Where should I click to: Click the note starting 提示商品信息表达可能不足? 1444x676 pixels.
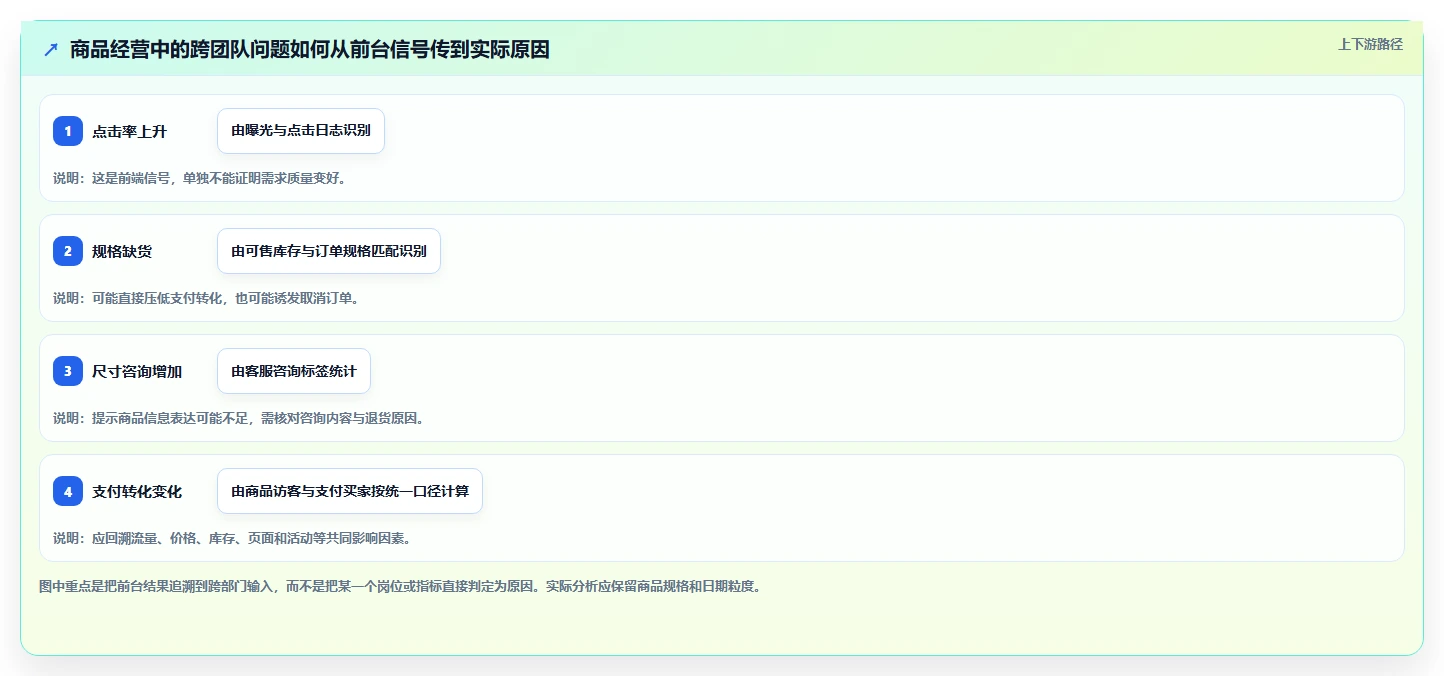coord(238,418)
